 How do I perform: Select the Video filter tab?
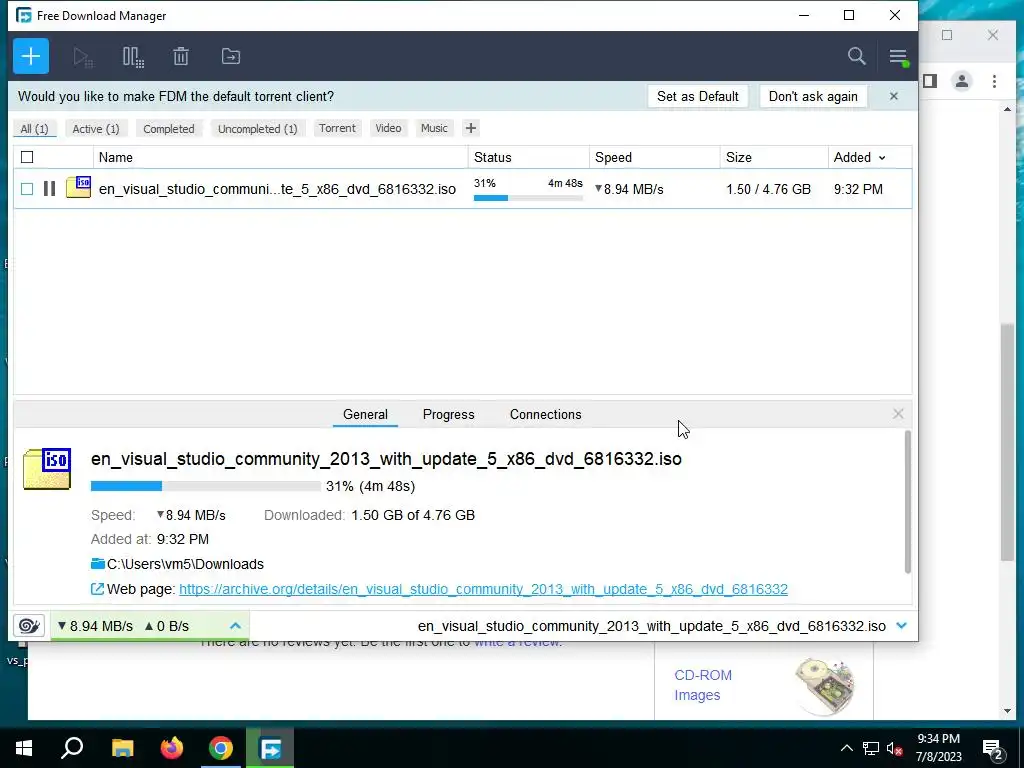pyautogui.click(x=388, y=128)
